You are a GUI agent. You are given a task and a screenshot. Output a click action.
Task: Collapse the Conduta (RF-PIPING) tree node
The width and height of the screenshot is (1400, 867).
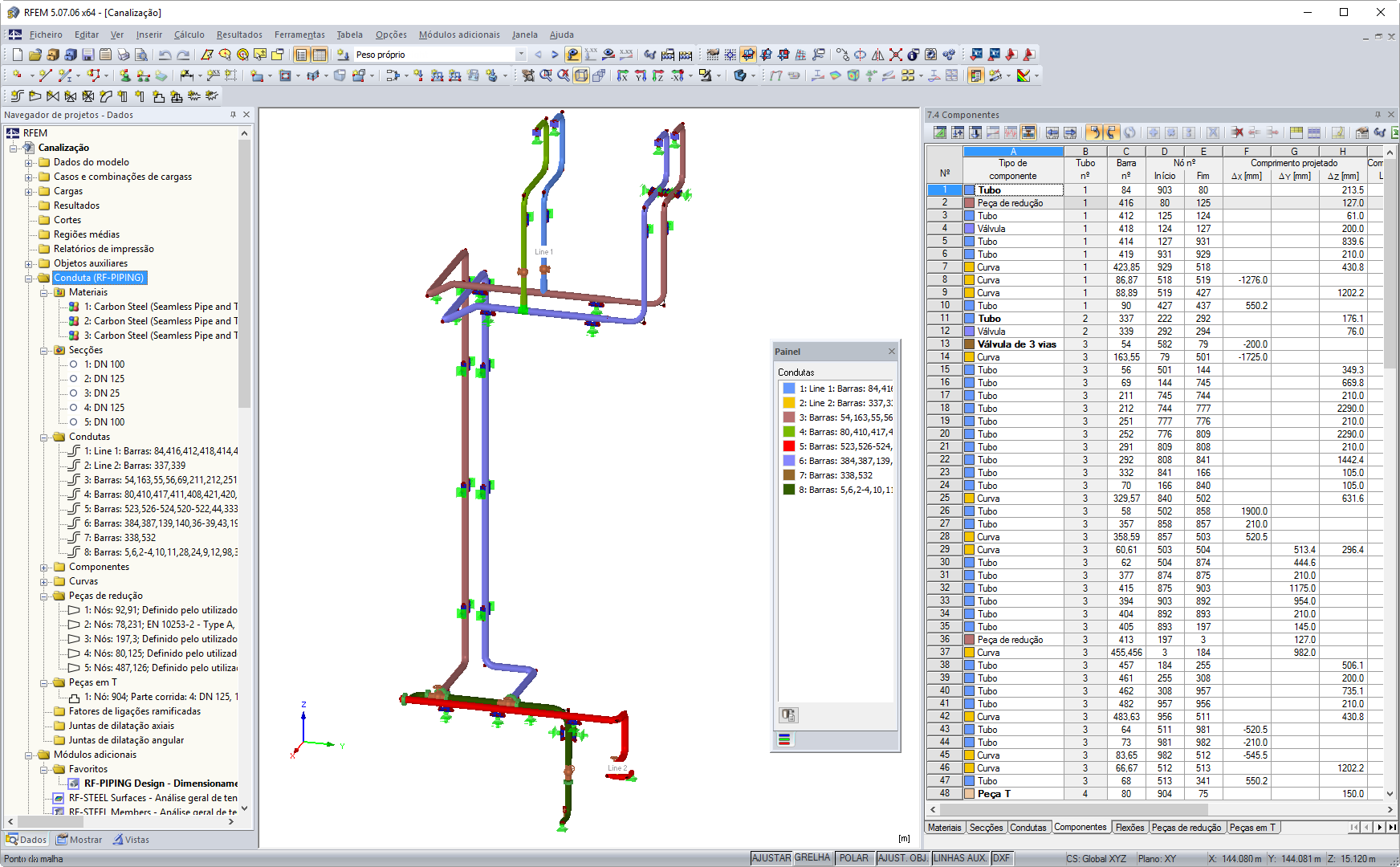coord(29,278)
